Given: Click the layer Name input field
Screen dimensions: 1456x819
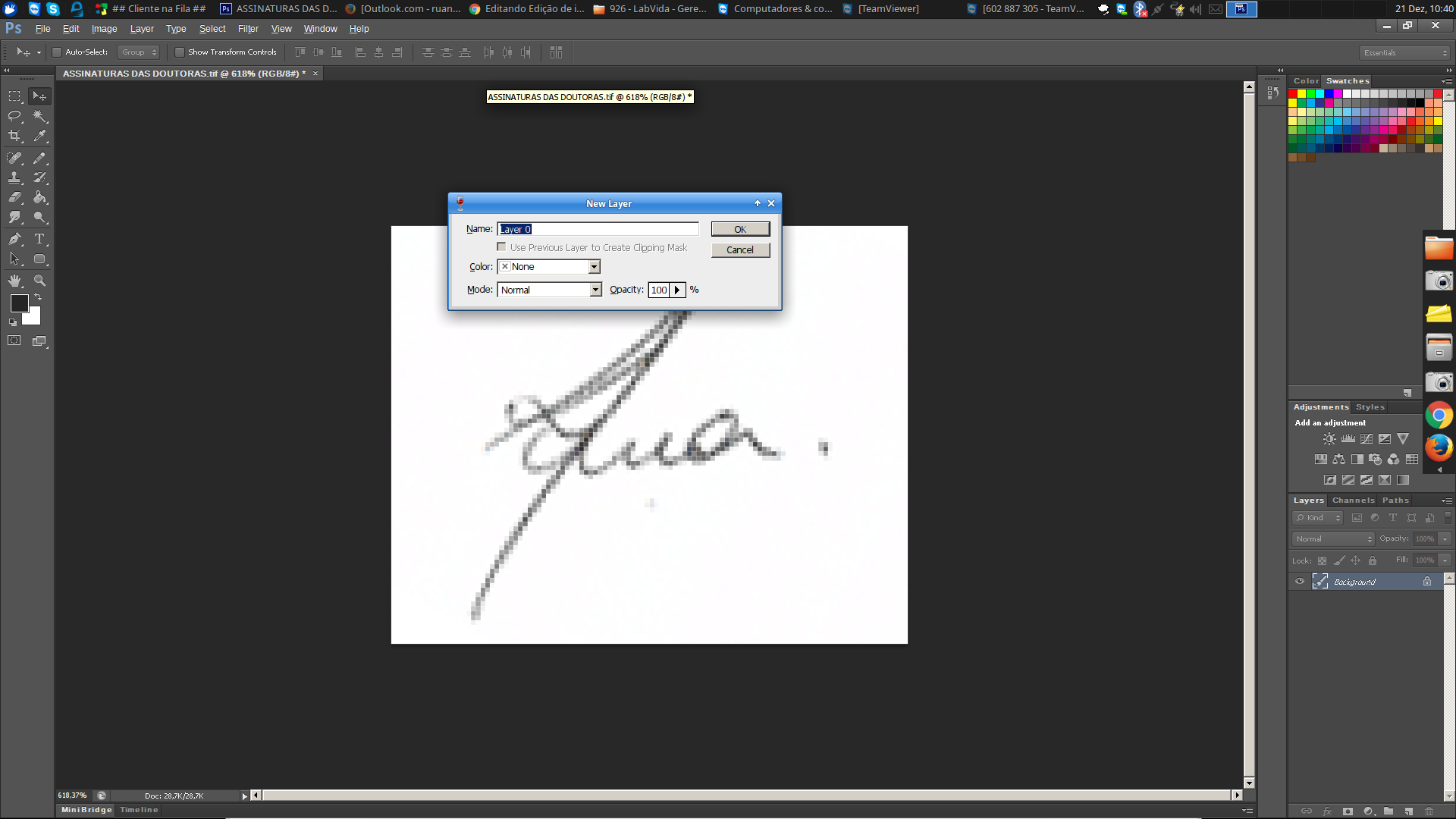Looking at the screenshot, I should (x=598, y=229).
